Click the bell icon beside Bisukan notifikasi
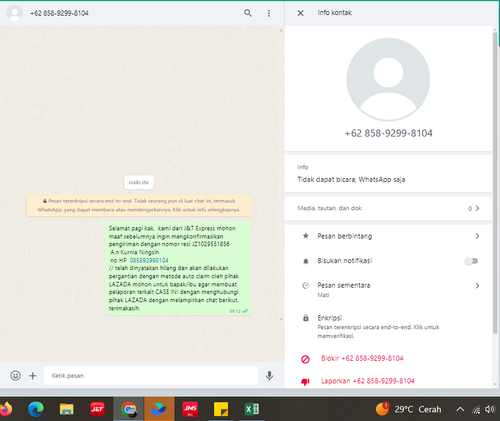Screen dimensions: 500x421 305,261
